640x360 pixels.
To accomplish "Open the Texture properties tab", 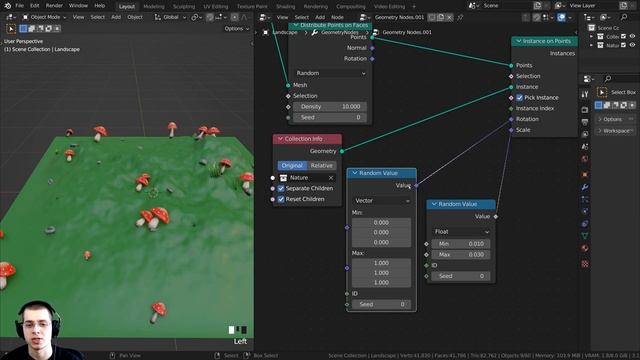I will pyautogui.click(x=584, y=264).
